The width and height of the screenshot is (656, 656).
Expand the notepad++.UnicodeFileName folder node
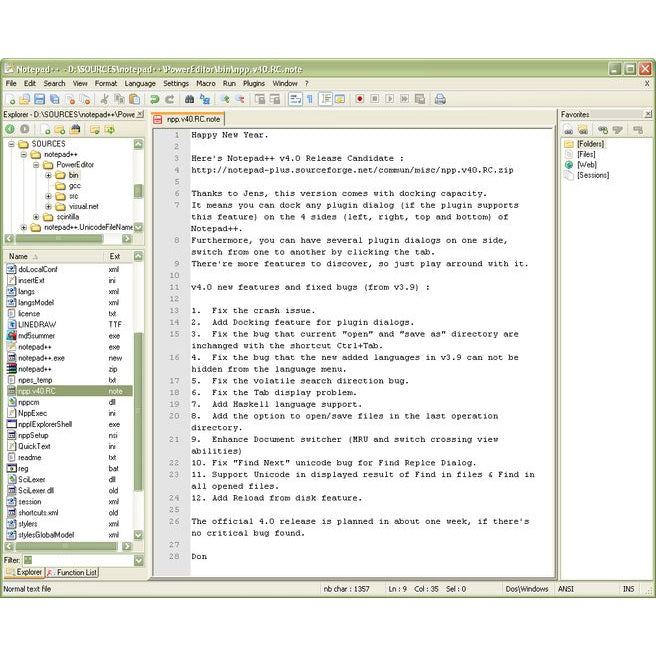pos(23,227)
